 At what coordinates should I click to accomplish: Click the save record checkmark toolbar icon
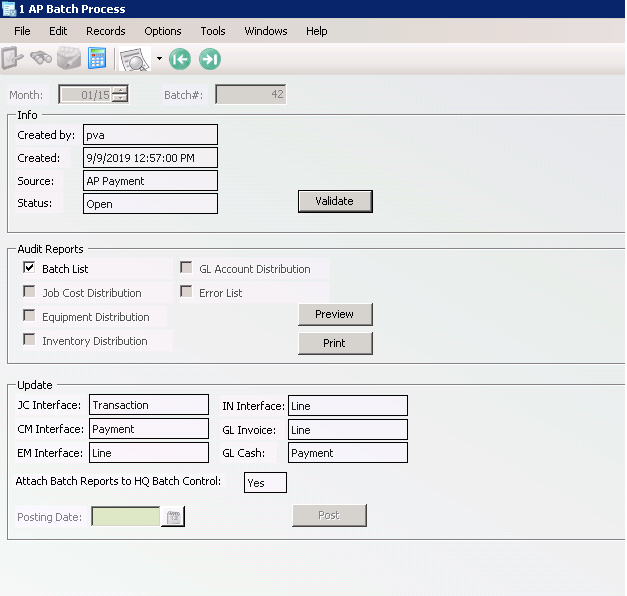[12, 58]
